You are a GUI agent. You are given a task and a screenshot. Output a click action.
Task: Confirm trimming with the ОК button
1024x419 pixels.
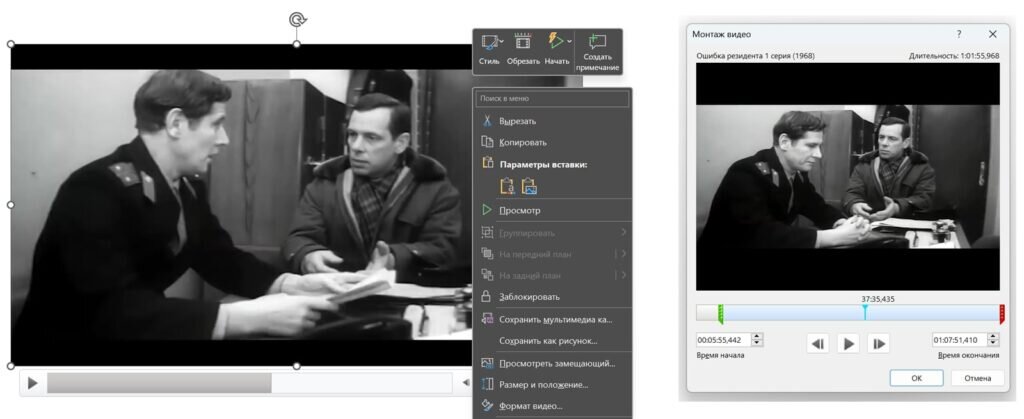[916, 378]
